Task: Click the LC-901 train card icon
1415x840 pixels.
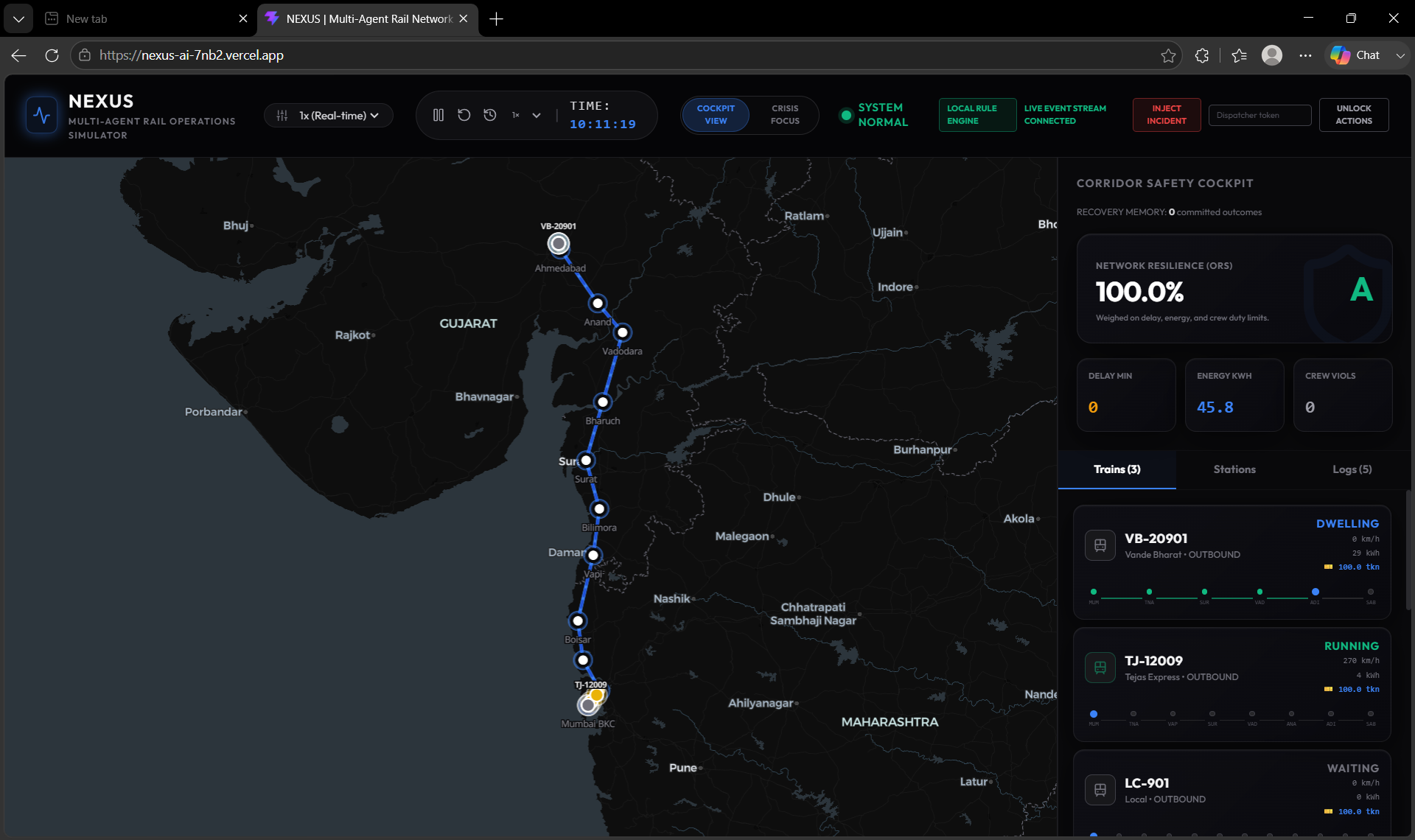Action: (1100, 790)
